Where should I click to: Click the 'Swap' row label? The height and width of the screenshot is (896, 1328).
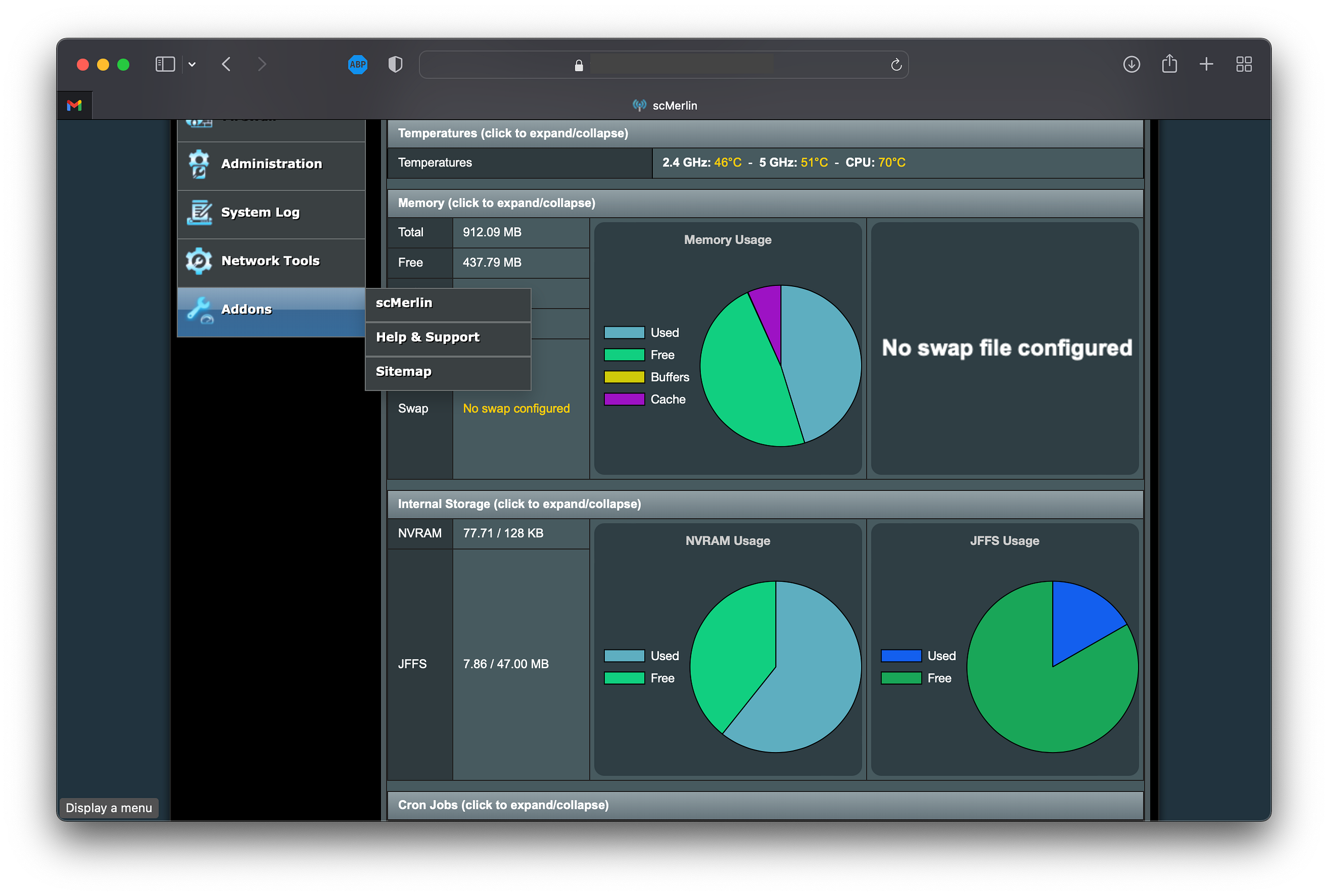point(413,408)
